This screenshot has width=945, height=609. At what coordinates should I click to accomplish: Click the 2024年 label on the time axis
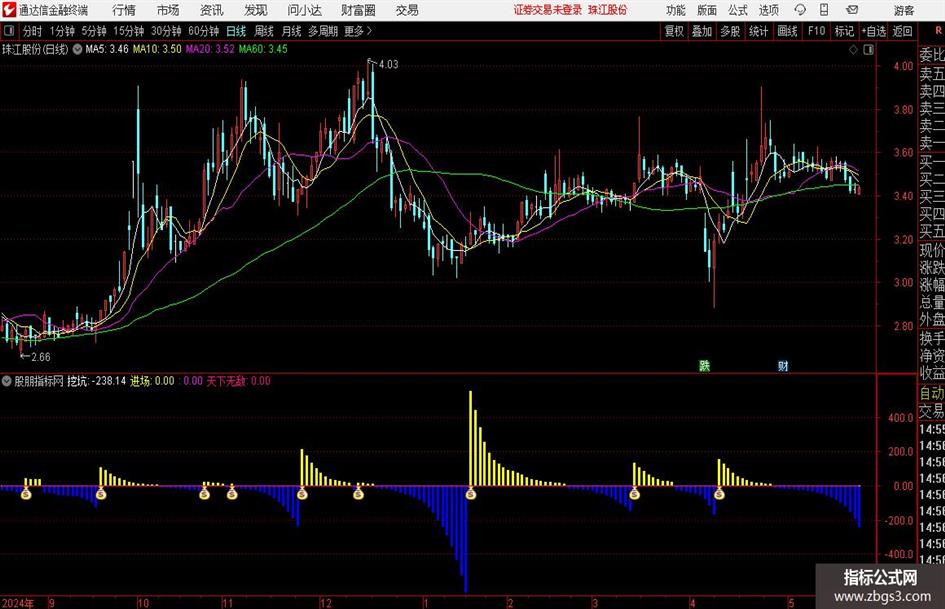(x=18, y=603)
